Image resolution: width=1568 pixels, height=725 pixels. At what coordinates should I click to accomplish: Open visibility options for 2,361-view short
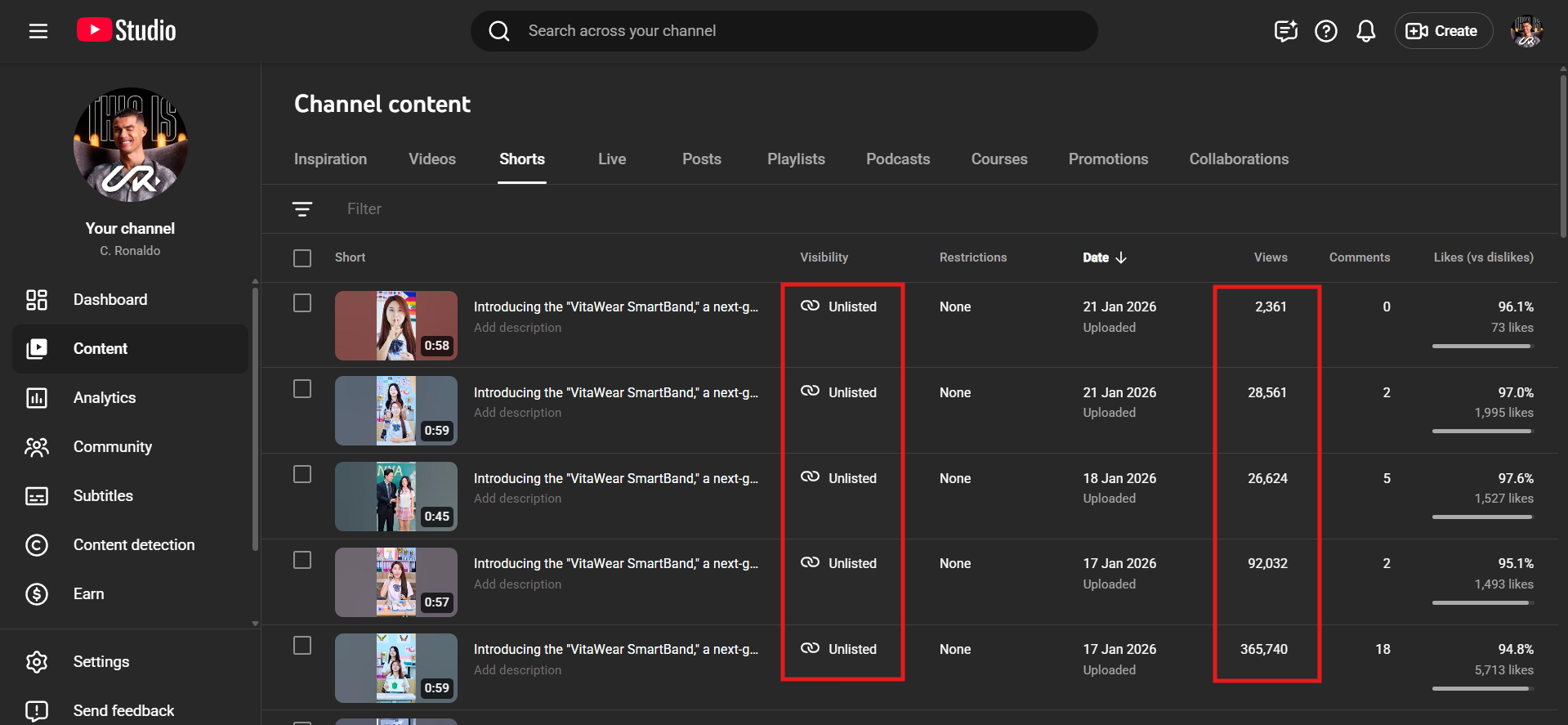pos(840,307)
